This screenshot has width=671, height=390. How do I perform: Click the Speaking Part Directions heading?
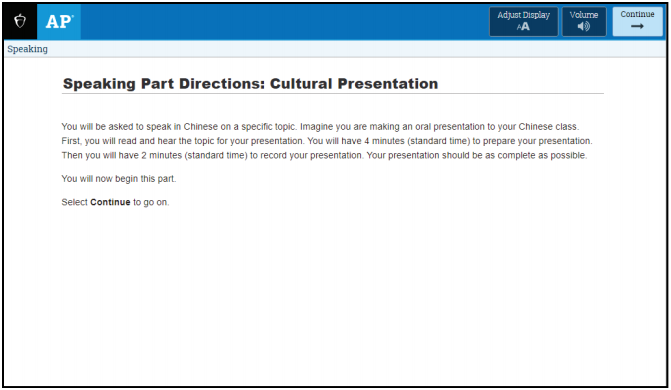[x=250, y=83]
